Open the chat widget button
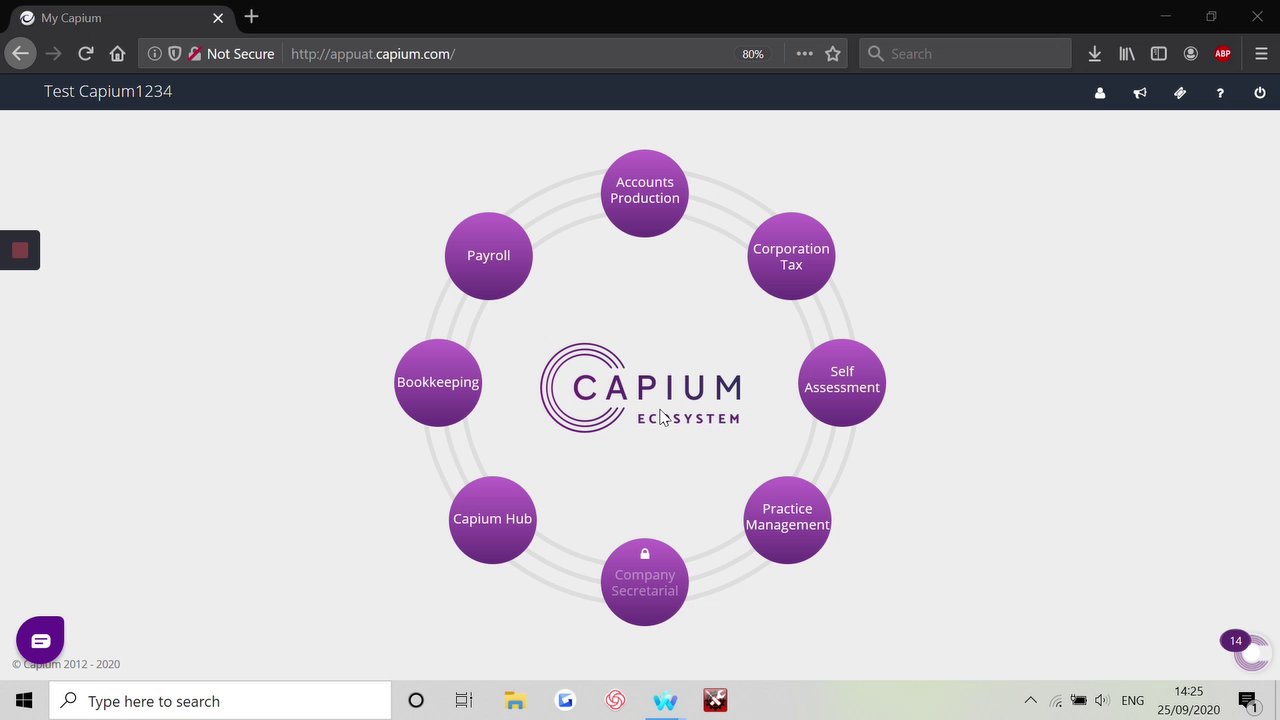Image resolution: width=1280 pixels, height=720 pixels. point(40,640)
